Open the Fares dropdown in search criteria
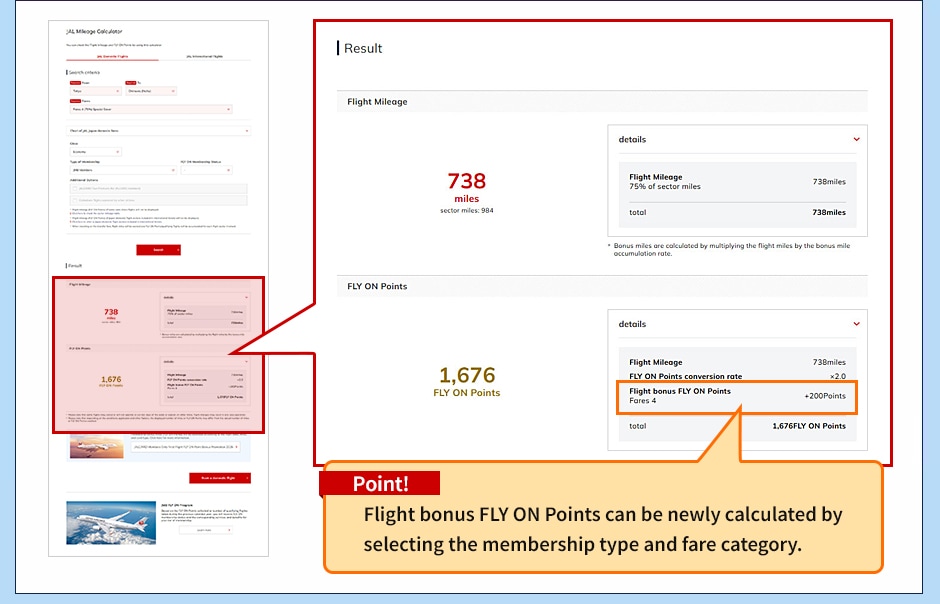This screenshot has height=604, width=940. [150, 110]
